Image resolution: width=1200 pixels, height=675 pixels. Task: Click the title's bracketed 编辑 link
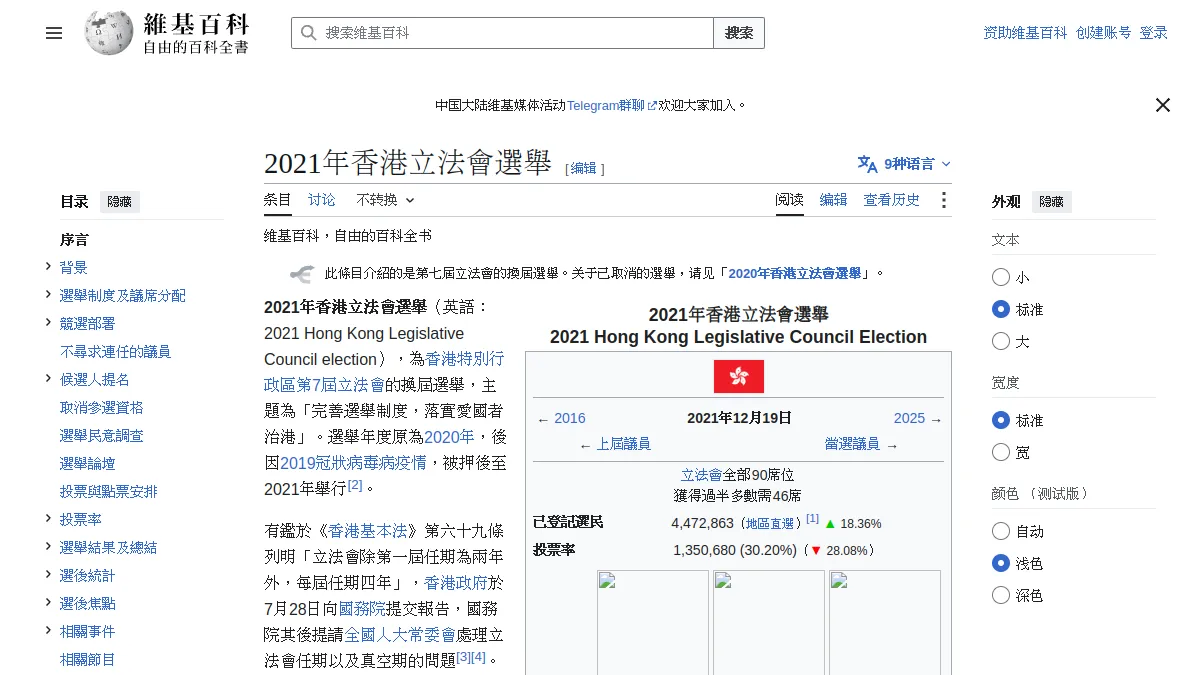pyautogui.click(x=583, y=169)
